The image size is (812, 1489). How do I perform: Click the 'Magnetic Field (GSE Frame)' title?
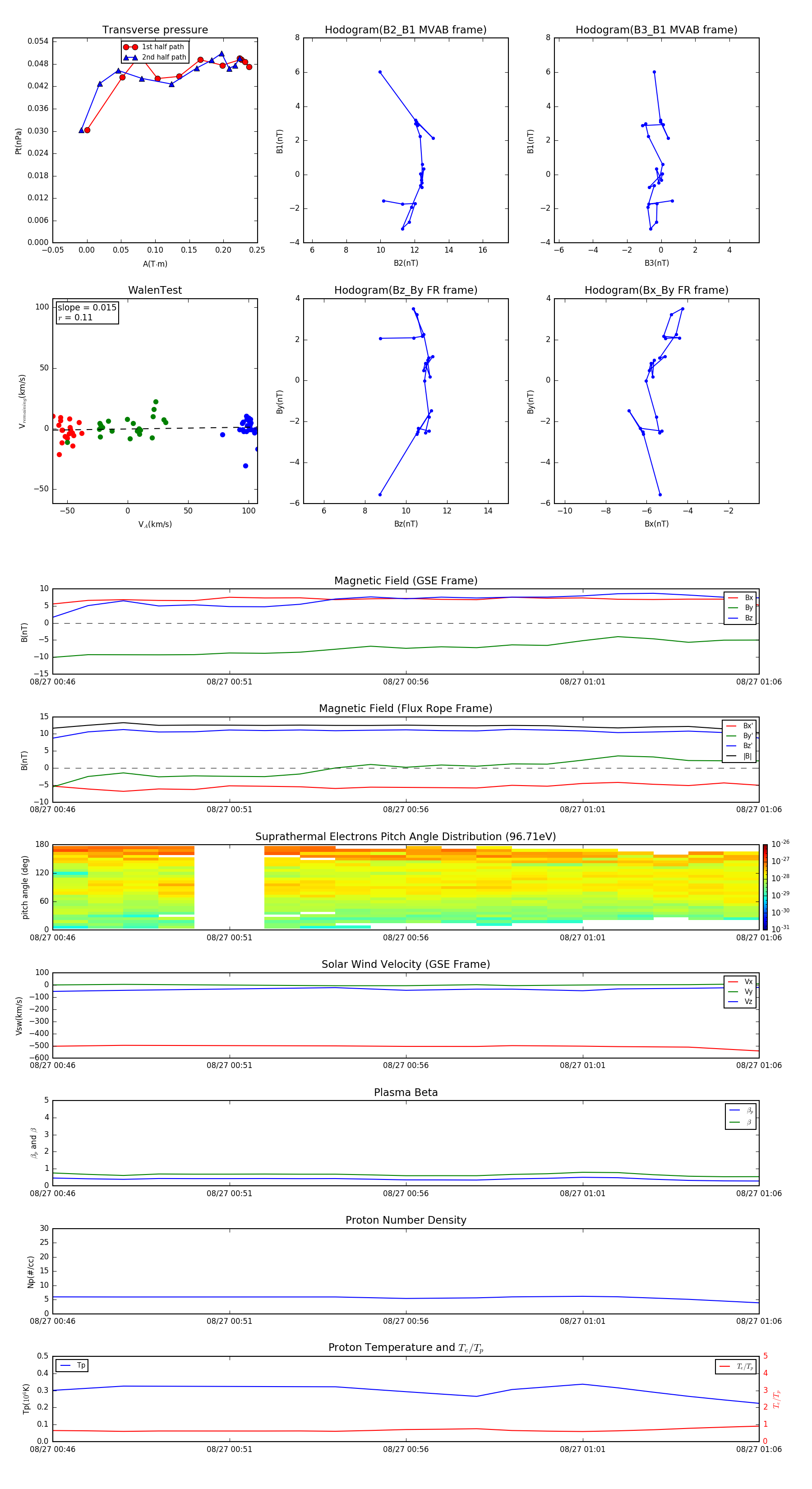pos(406,581)
